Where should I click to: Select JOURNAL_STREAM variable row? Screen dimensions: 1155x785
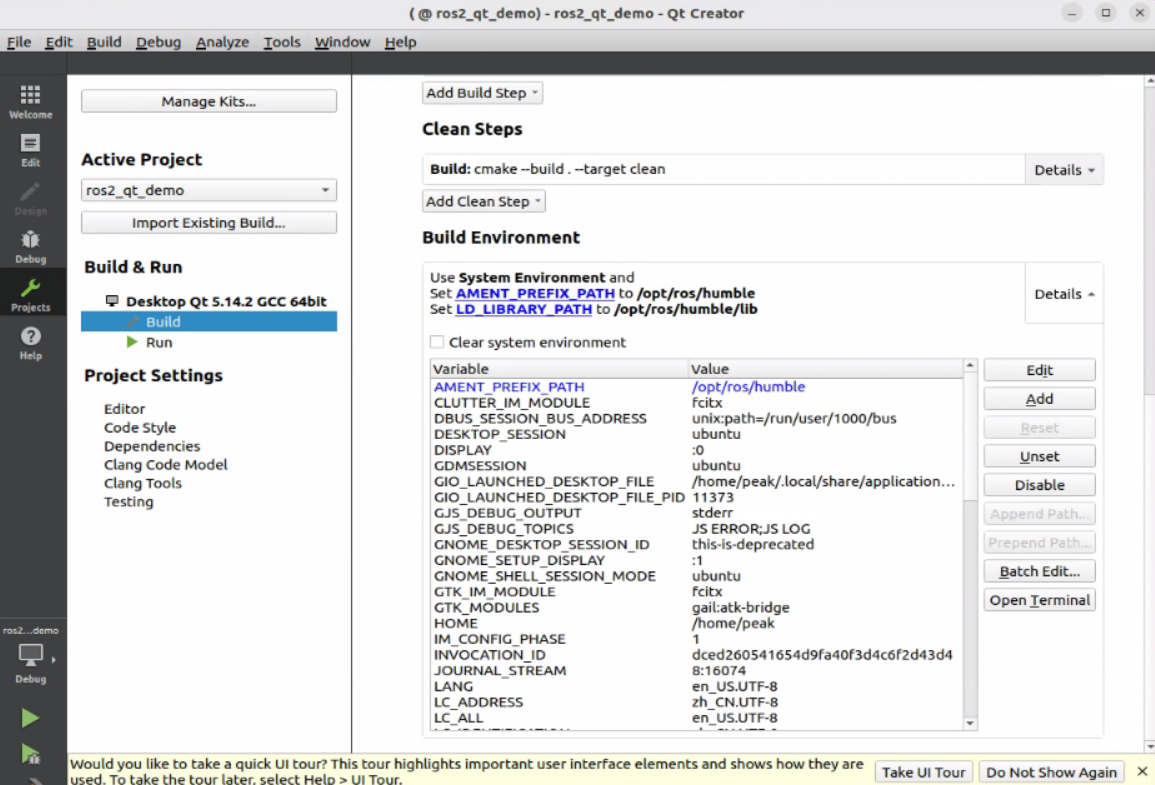tap(696, 670)
